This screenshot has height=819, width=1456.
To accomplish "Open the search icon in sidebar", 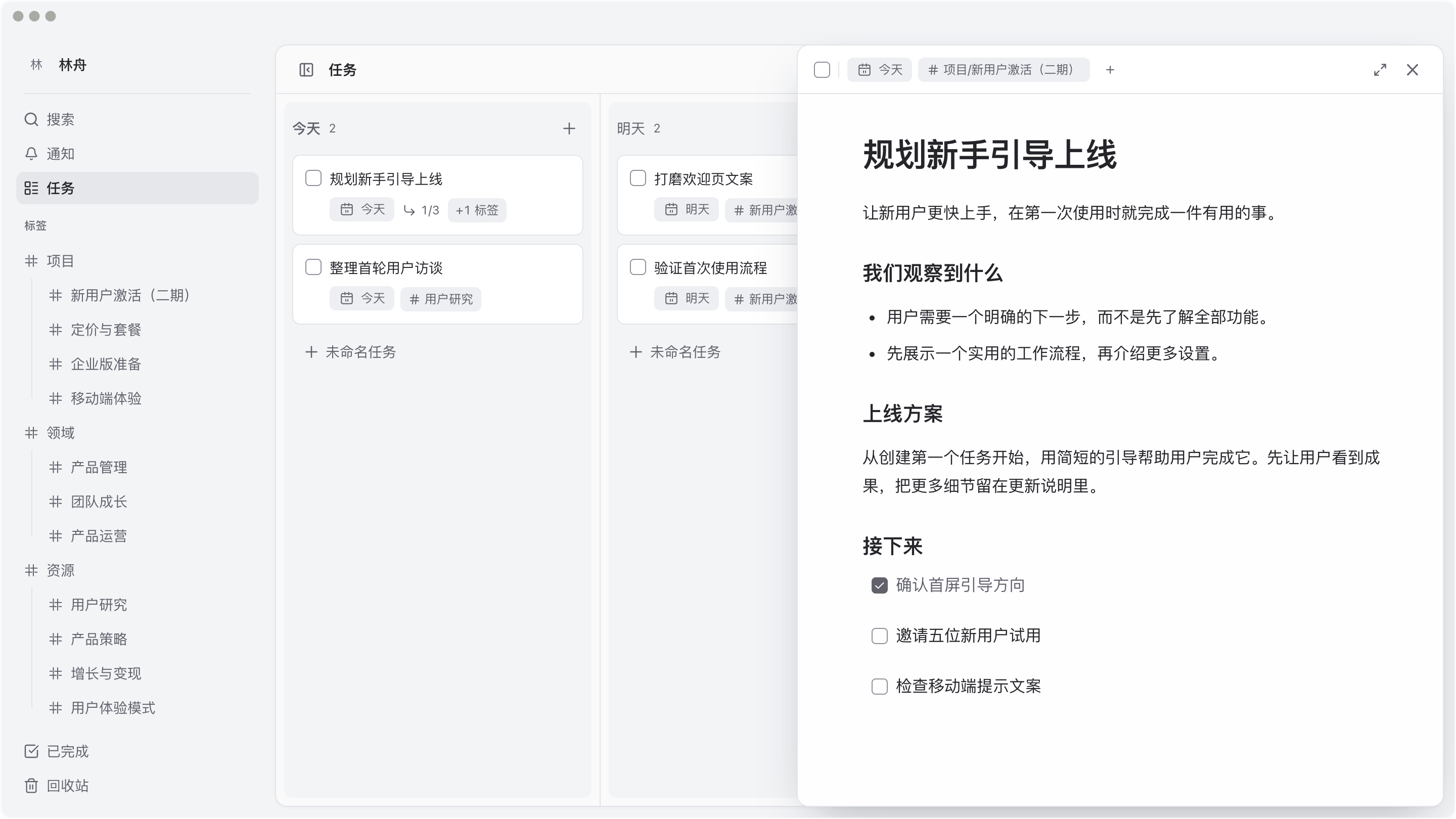I will pos(31,119).
